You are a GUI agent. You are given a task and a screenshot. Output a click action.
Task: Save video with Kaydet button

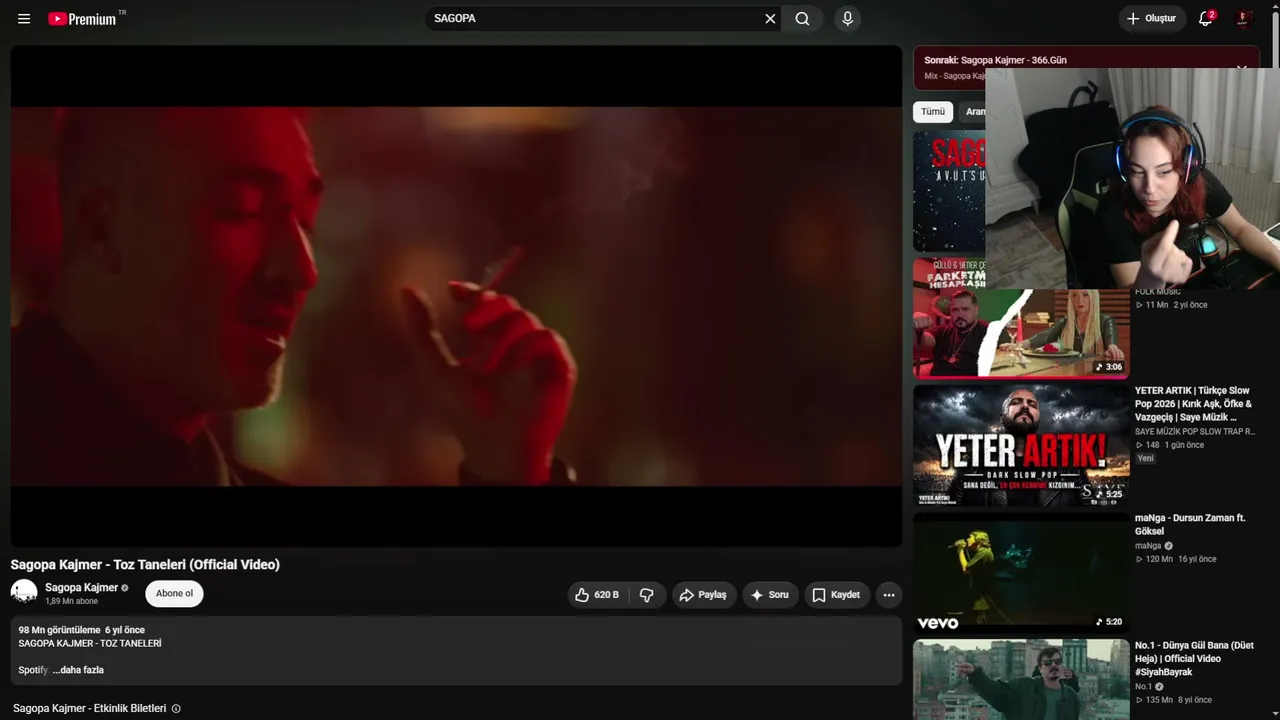click(x=836, y=595)
